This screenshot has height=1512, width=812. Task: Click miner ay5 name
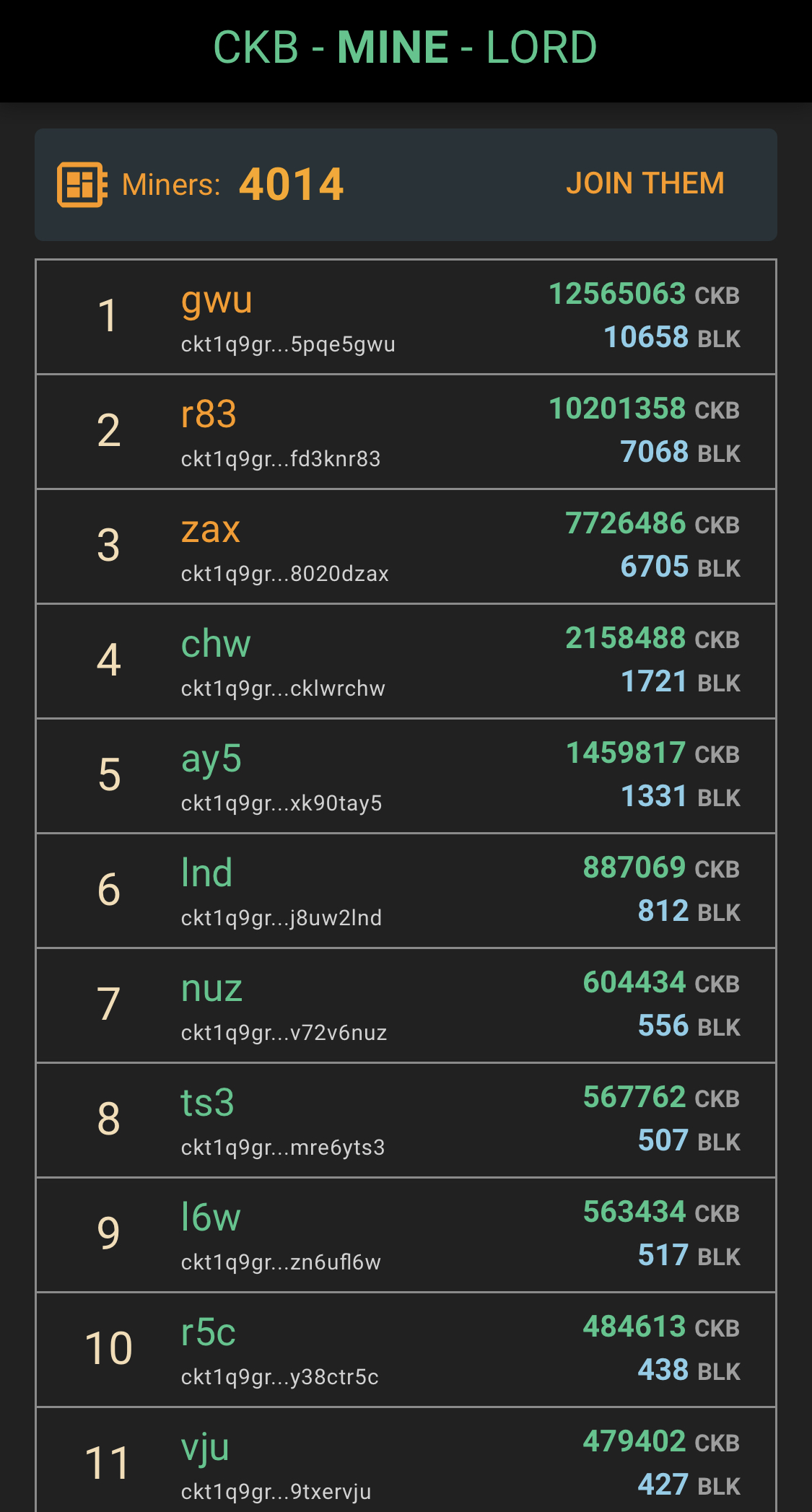click(x=211, y=759)
